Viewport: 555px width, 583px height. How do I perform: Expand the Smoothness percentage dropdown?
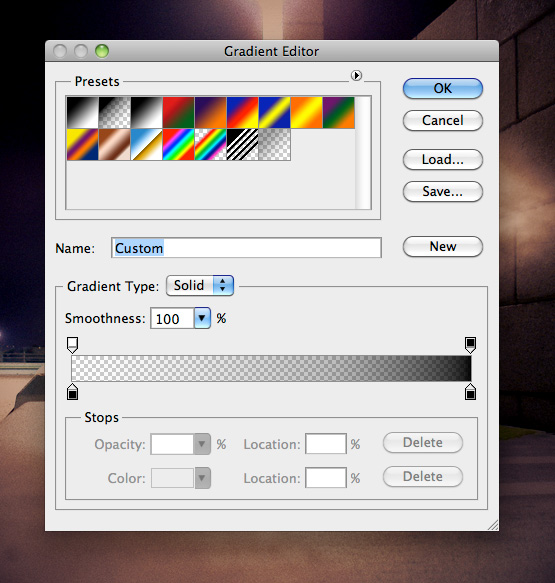(202, 318)
